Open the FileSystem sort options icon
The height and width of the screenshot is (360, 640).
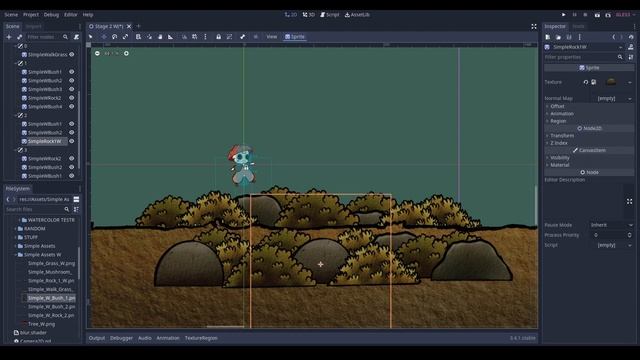pos(76,209)
